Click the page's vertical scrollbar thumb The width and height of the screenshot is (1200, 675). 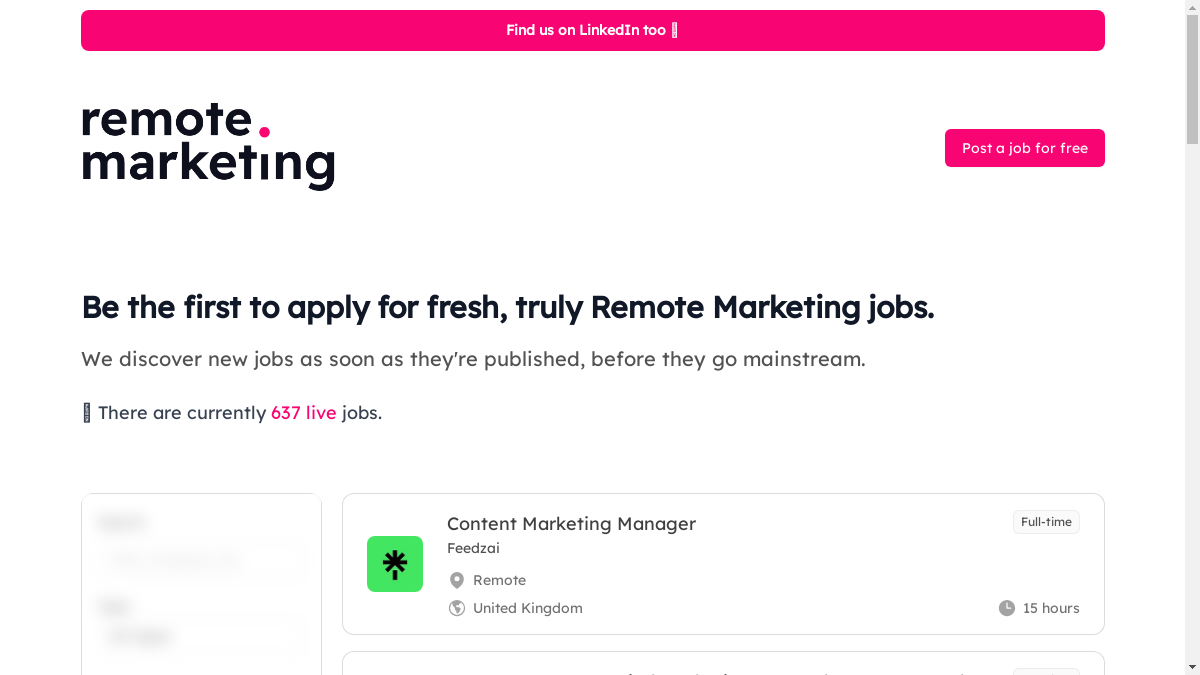click(1191, 80)
